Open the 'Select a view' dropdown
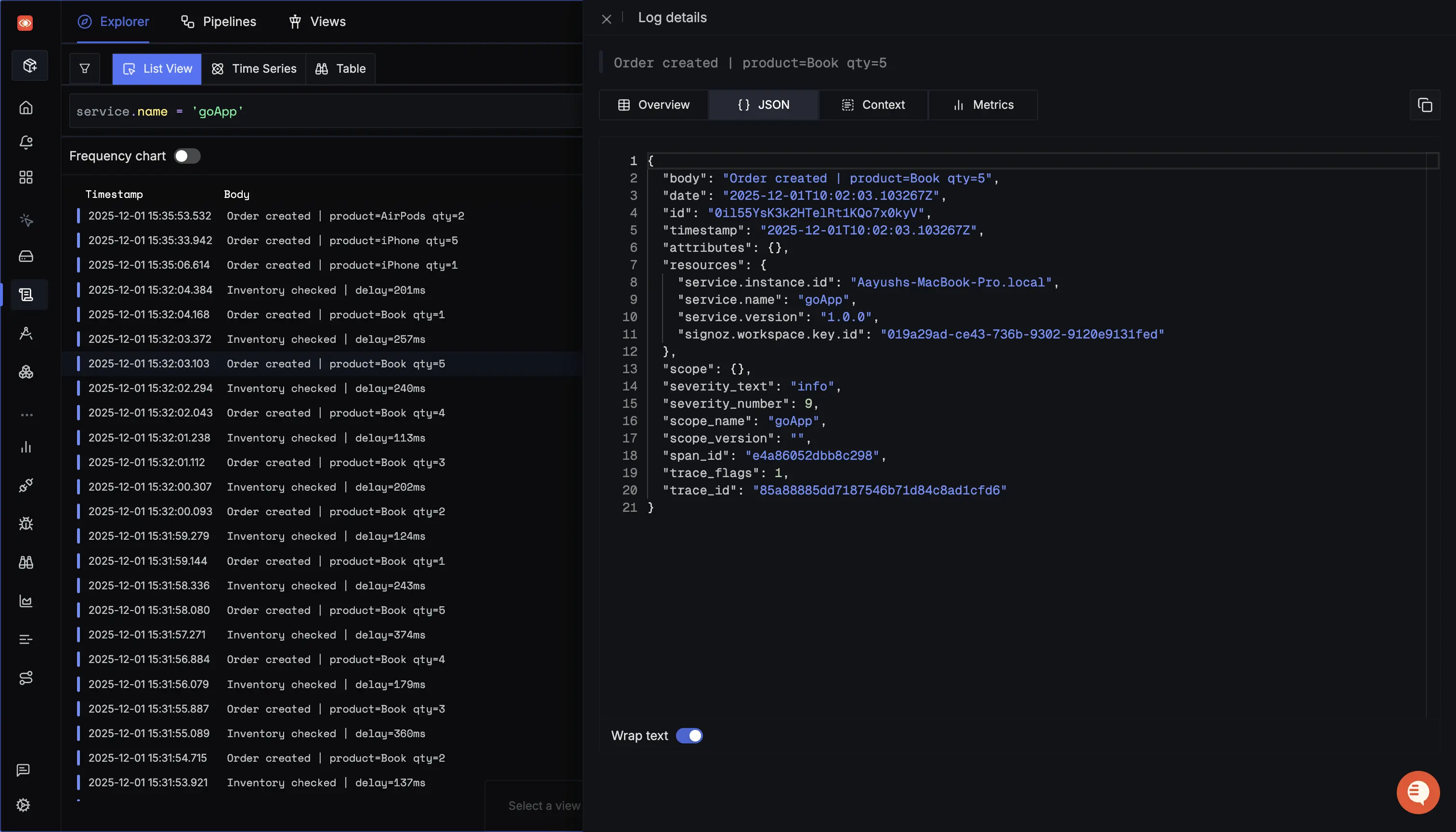 (x=544, y=806)
